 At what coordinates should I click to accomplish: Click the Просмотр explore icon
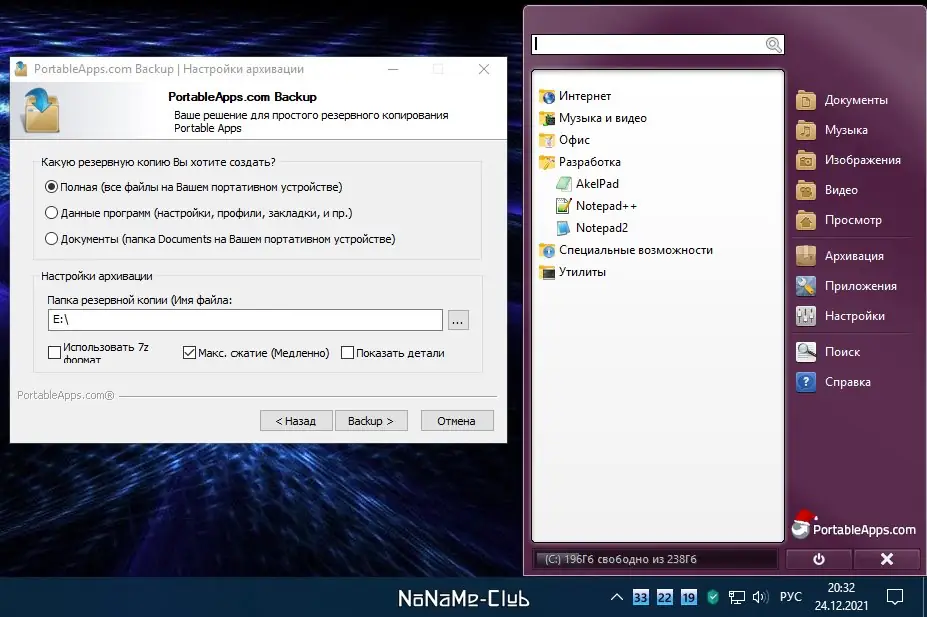805,220
